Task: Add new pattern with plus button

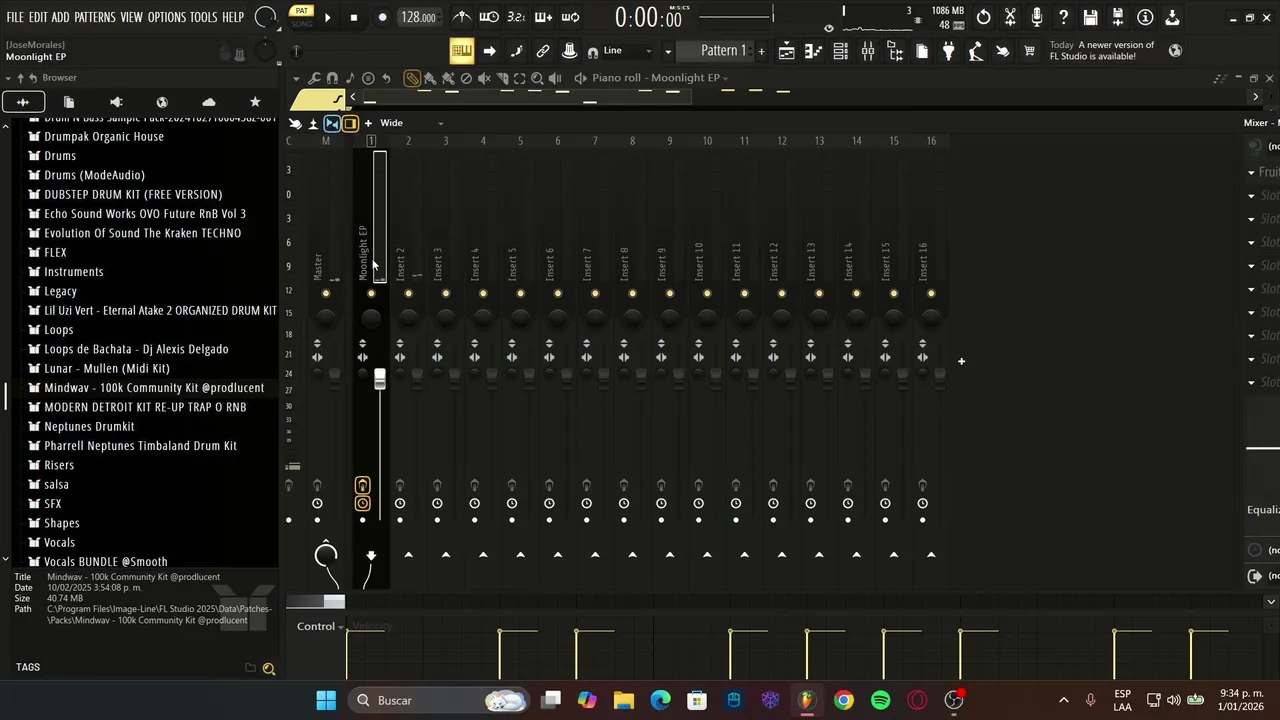Action: click(x=761, y=51)
